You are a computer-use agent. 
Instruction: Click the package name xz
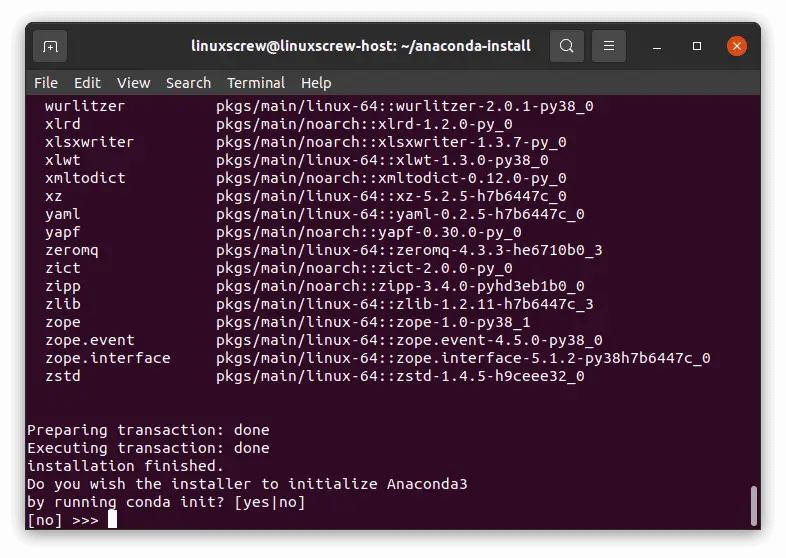pyautogui.click(x=54, y=197)
